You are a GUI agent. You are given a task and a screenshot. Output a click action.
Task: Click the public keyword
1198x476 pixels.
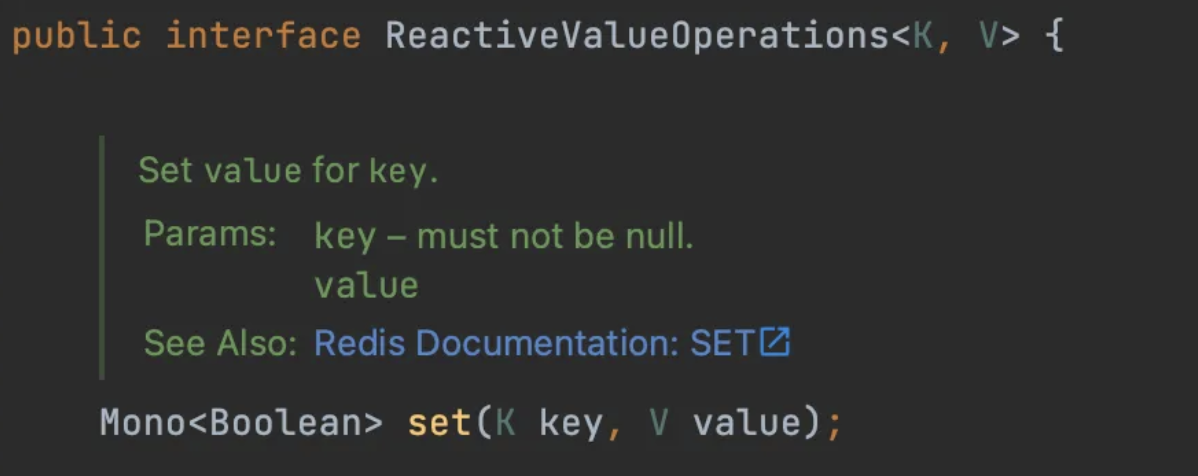click(77, 37)
